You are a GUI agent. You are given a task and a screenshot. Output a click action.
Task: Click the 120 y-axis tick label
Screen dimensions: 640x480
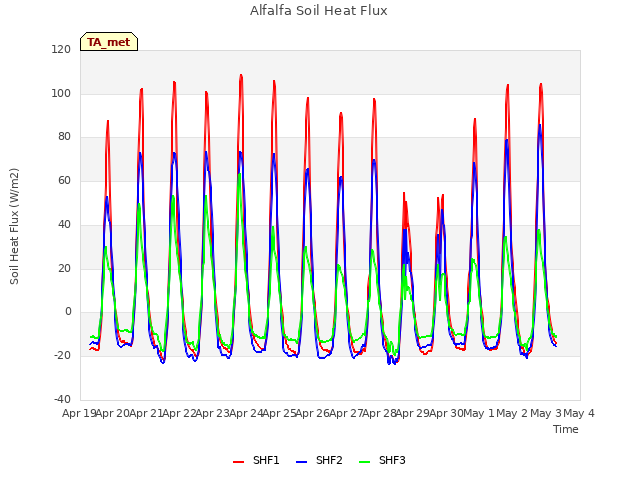pos(61,49)
